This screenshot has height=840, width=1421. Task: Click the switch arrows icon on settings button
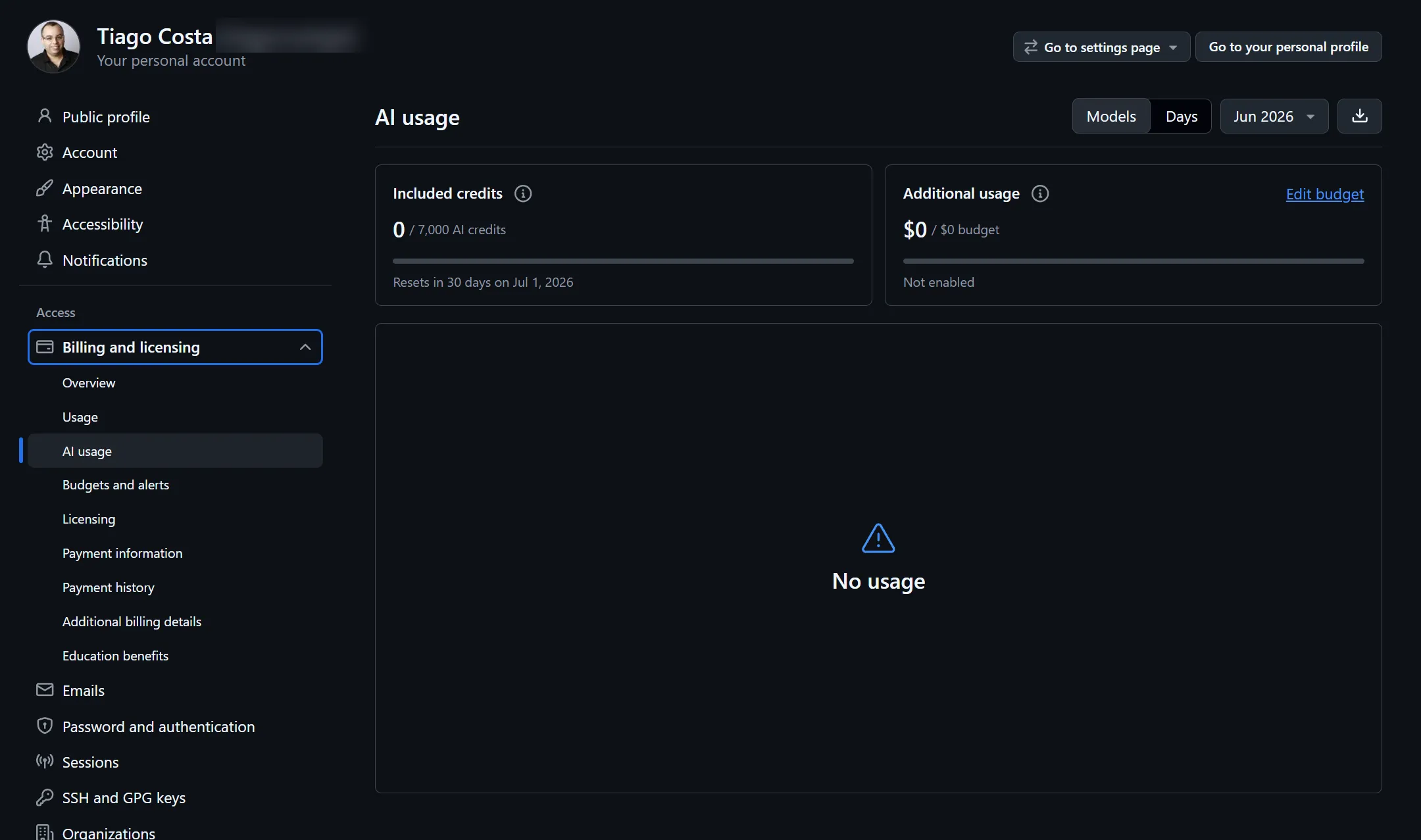tap(1031, 47)
